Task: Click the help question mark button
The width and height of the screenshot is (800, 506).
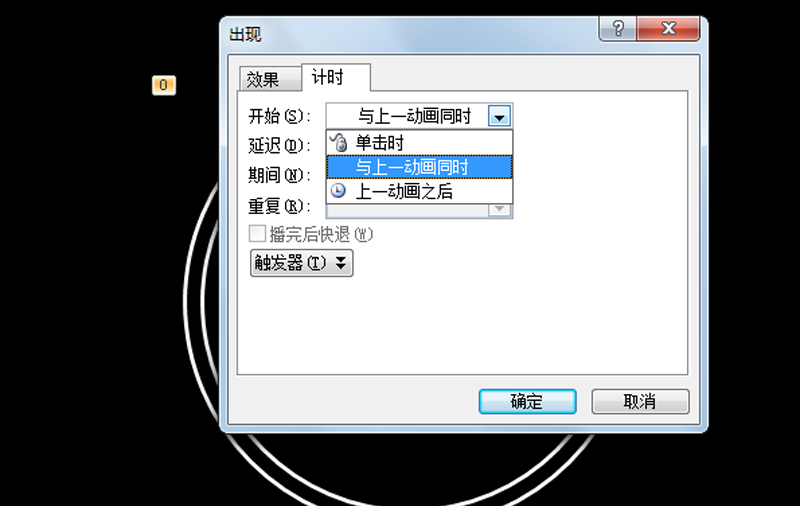Action: 617,29
